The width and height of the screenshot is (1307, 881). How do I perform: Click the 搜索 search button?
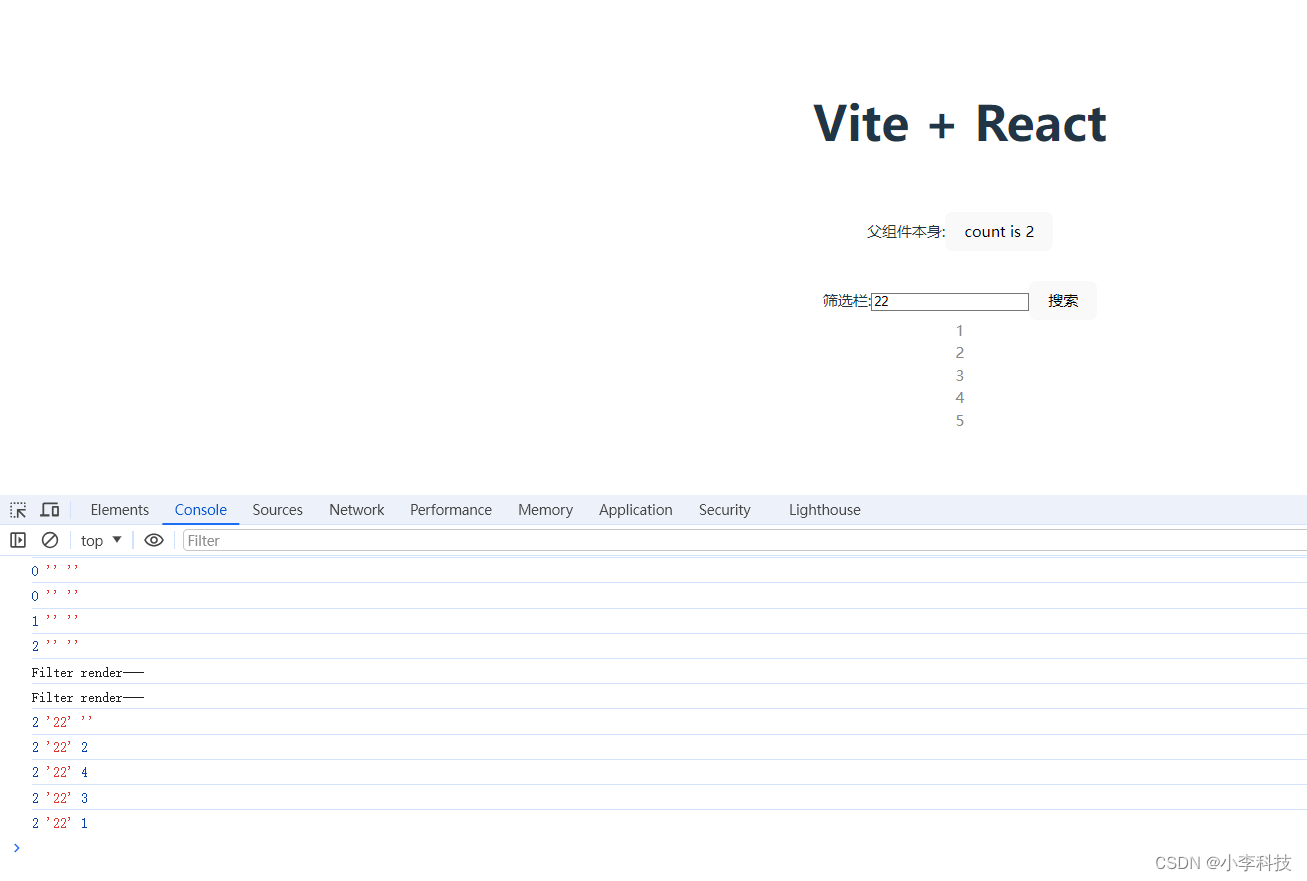[x=1063, y=301]
